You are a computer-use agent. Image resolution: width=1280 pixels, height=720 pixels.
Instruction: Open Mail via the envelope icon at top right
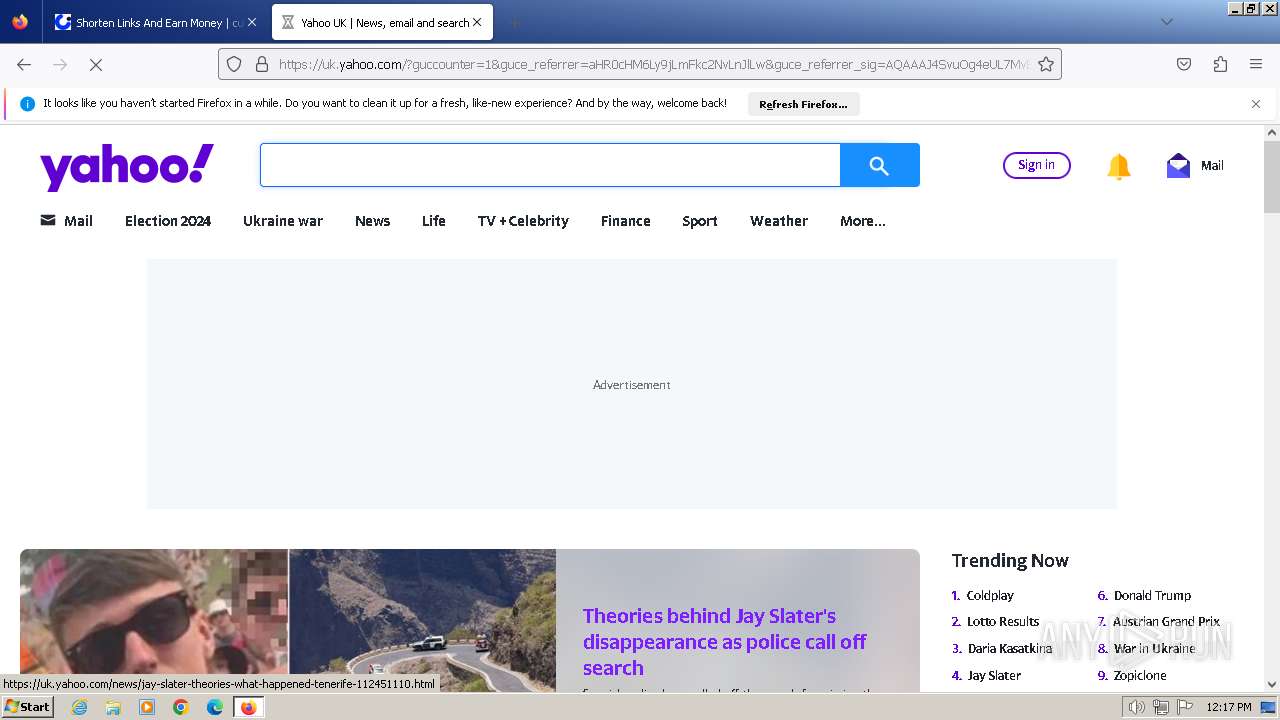click(x=1179, y=166)
